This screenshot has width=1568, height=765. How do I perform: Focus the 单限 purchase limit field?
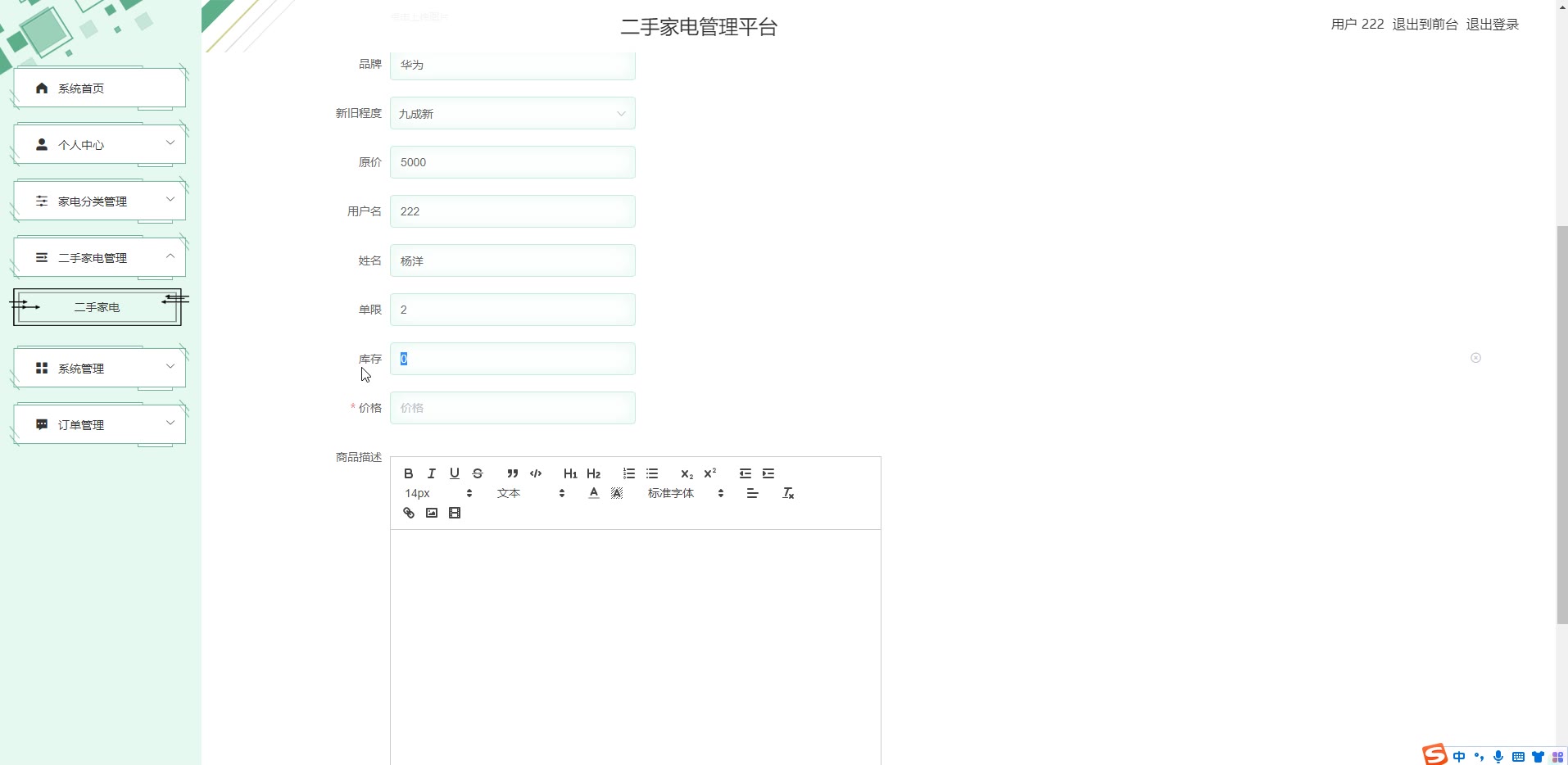pos(513,310)
